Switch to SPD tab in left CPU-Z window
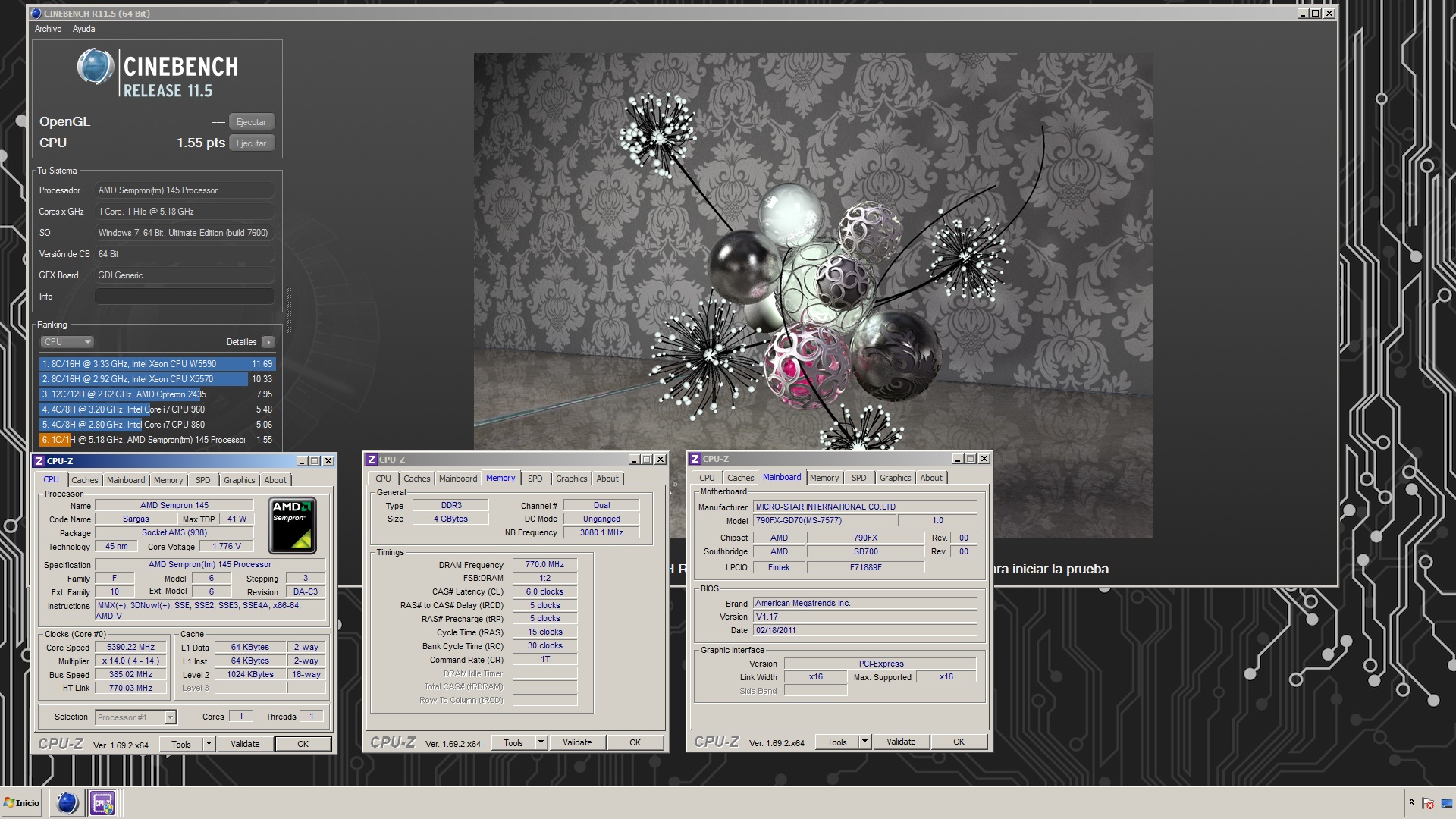The height and width of the screenshot is (819, 1456). pos(203,480)
